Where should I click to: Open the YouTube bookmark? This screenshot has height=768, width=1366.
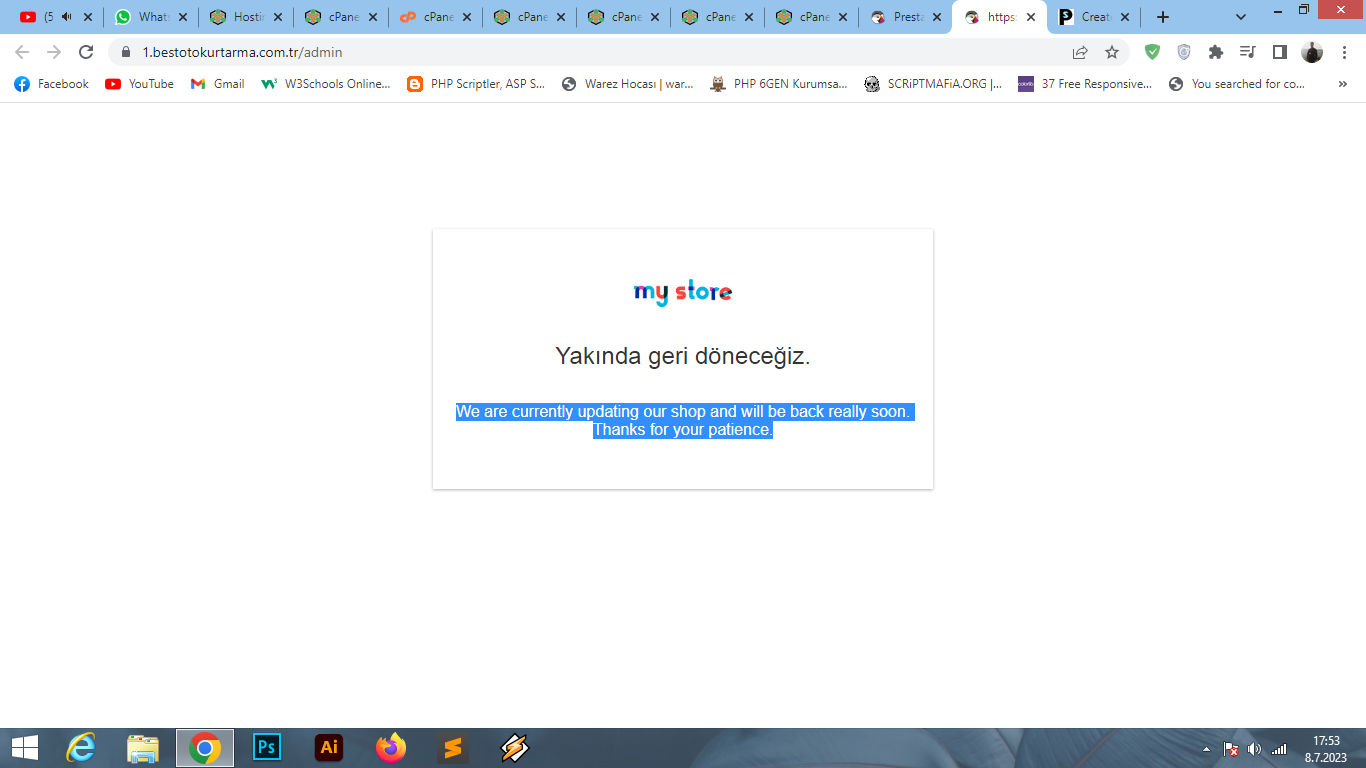coord(139,84)
